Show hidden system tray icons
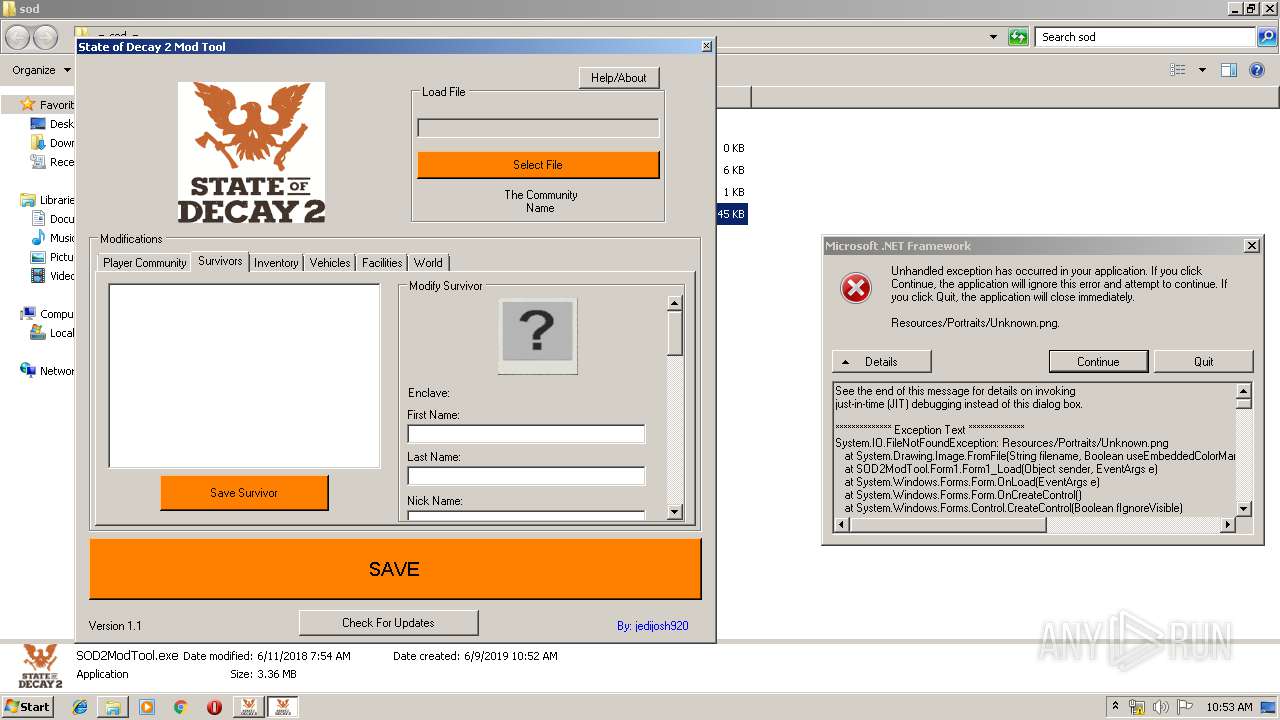 (x=1116, y=707)
